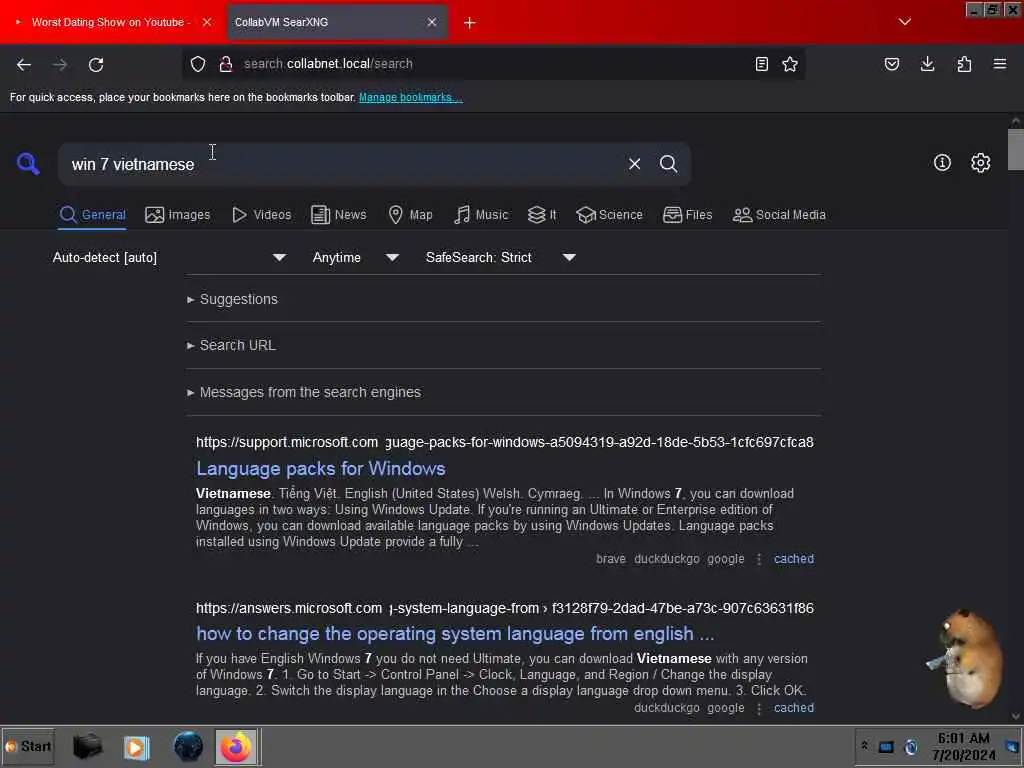Click the scrollbar down arrow
The width and height of the screenshot is (1024, 768).
click(1015, 716)
